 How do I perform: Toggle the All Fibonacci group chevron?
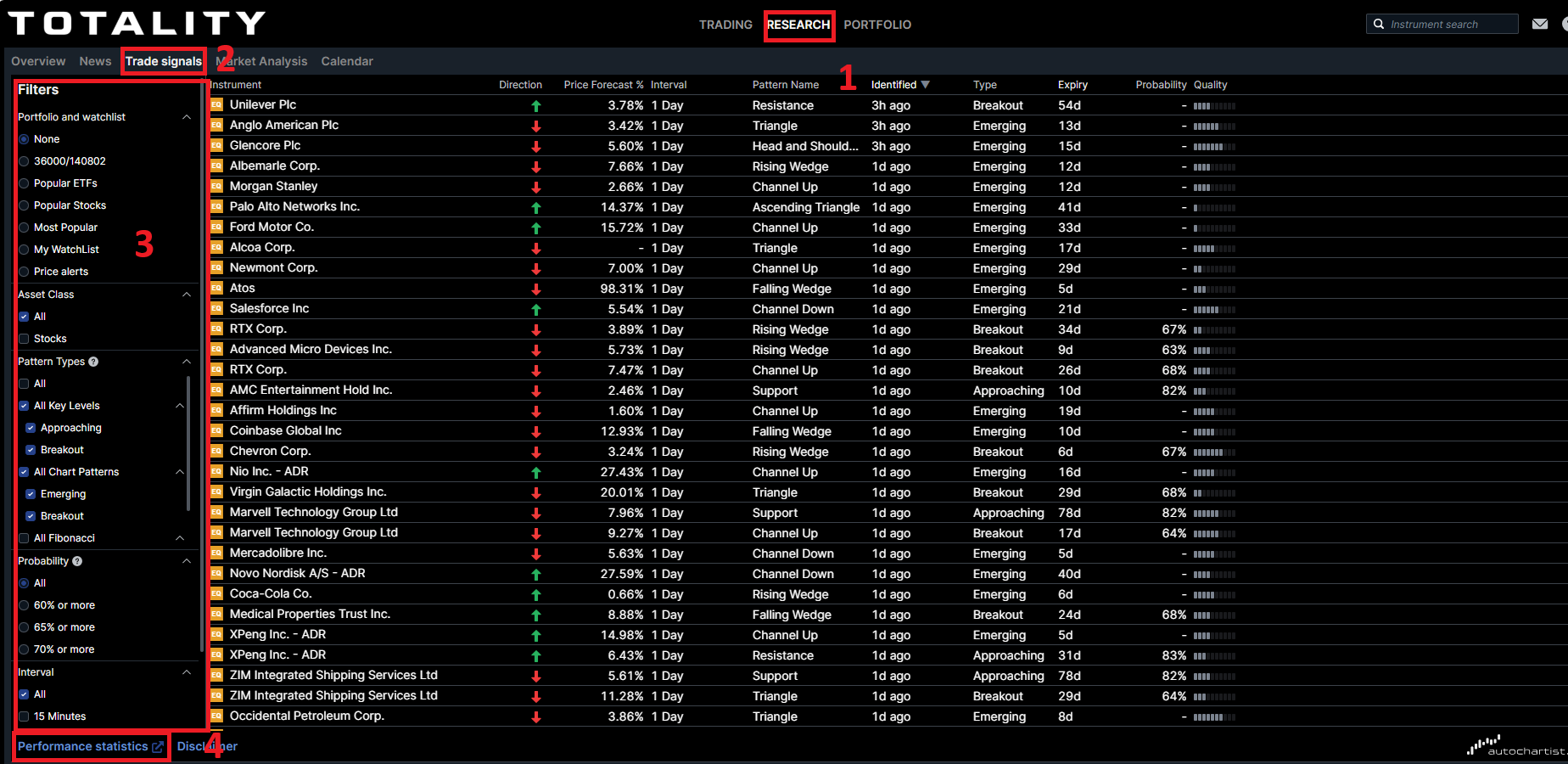180,538
